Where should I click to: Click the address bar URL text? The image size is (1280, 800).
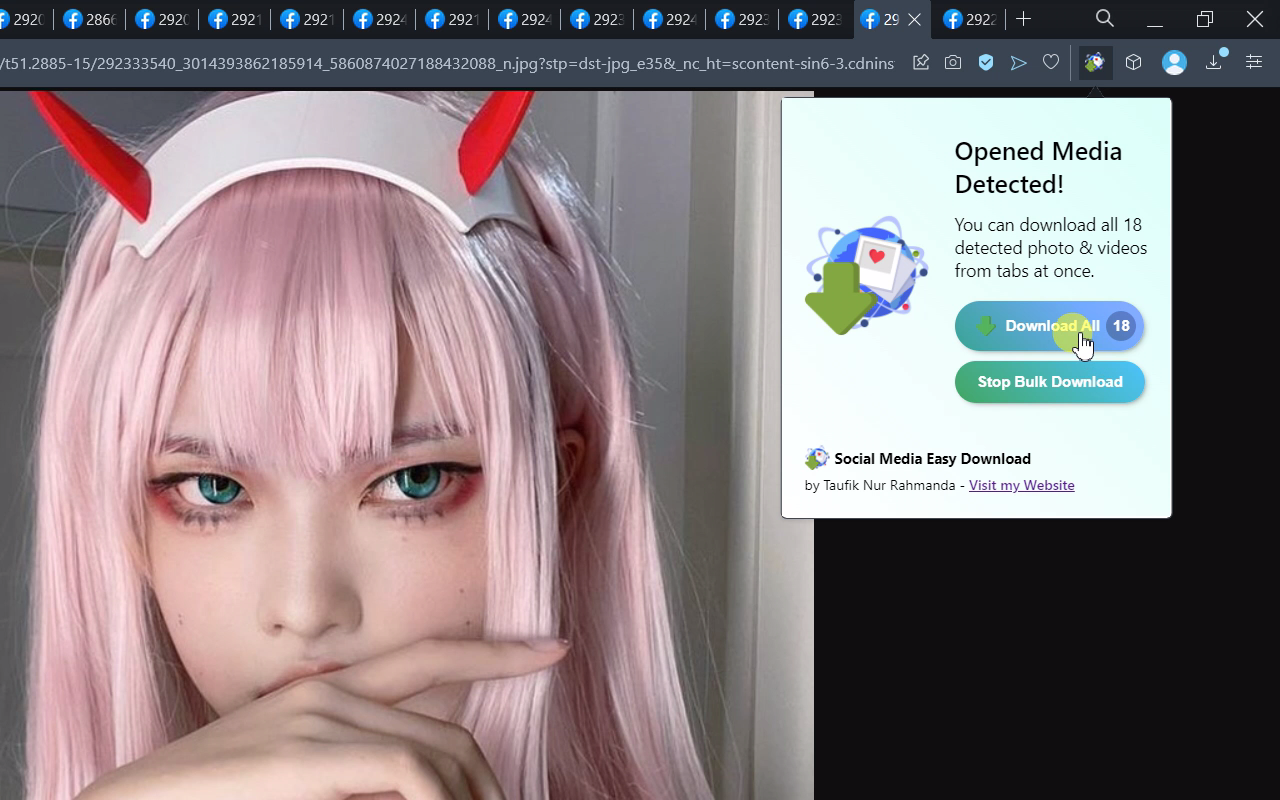pos(447,63)
